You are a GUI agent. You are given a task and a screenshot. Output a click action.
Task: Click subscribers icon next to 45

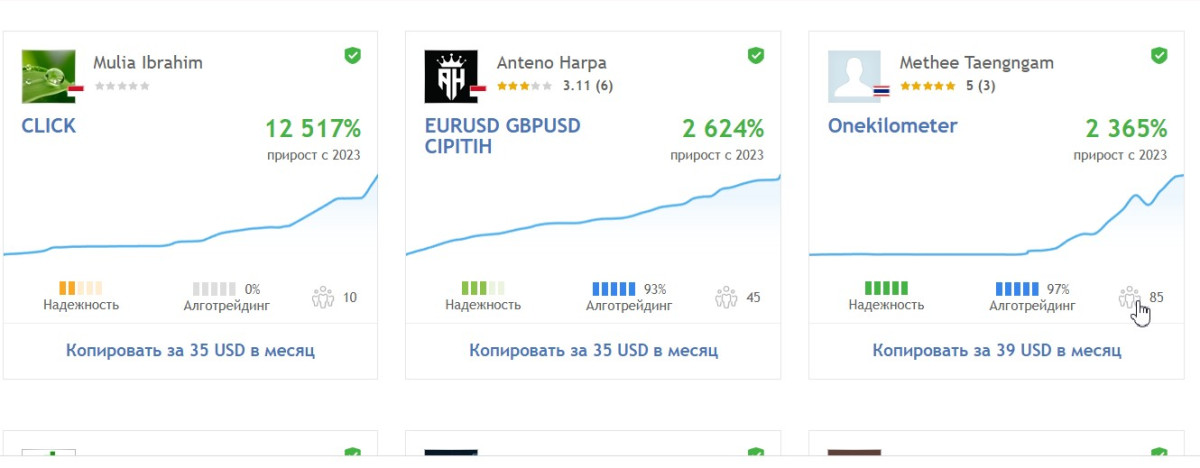tap(726, 297)
